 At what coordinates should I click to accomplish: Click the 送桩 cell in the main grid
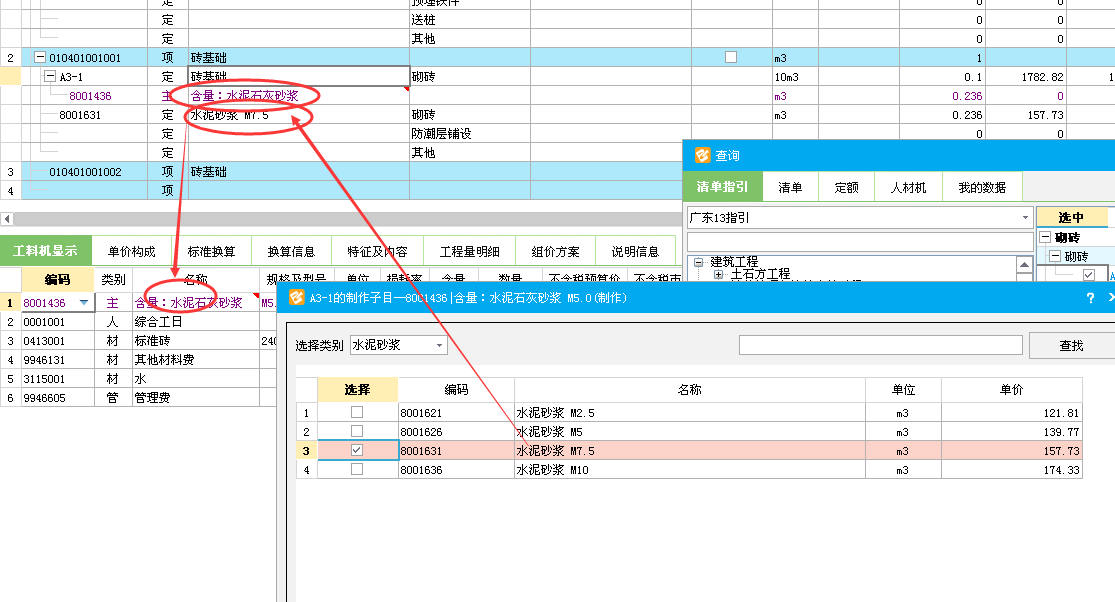tap(470, 20)
